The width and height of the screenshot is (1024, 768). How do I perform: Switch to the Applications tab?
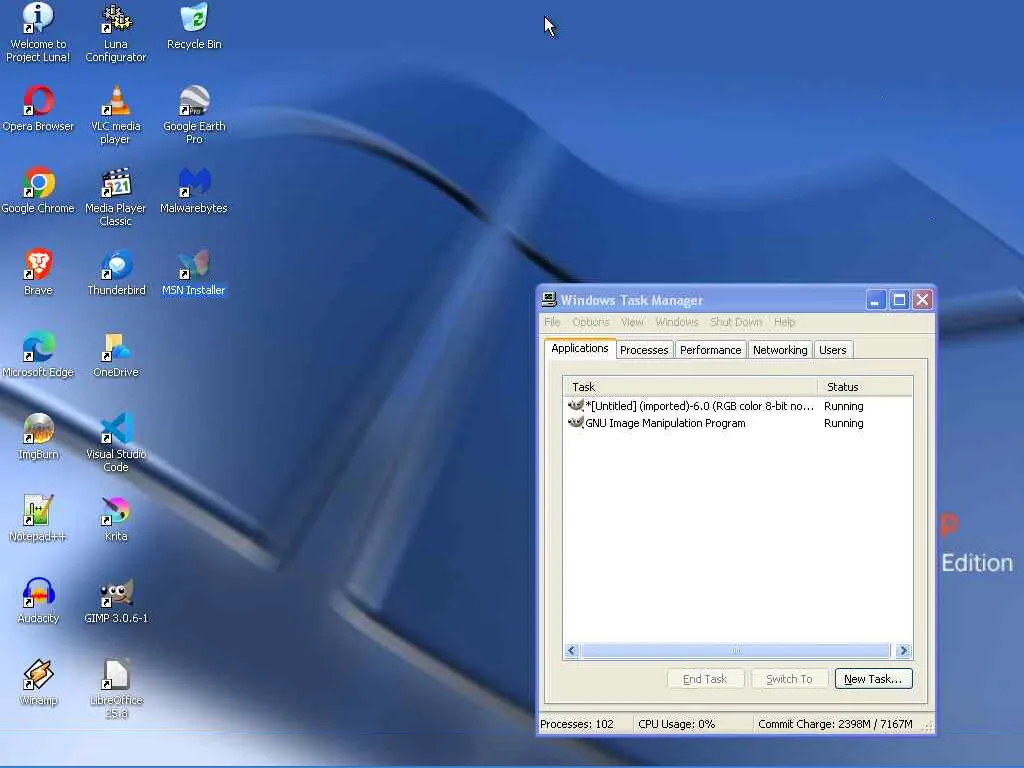[579, 348]
